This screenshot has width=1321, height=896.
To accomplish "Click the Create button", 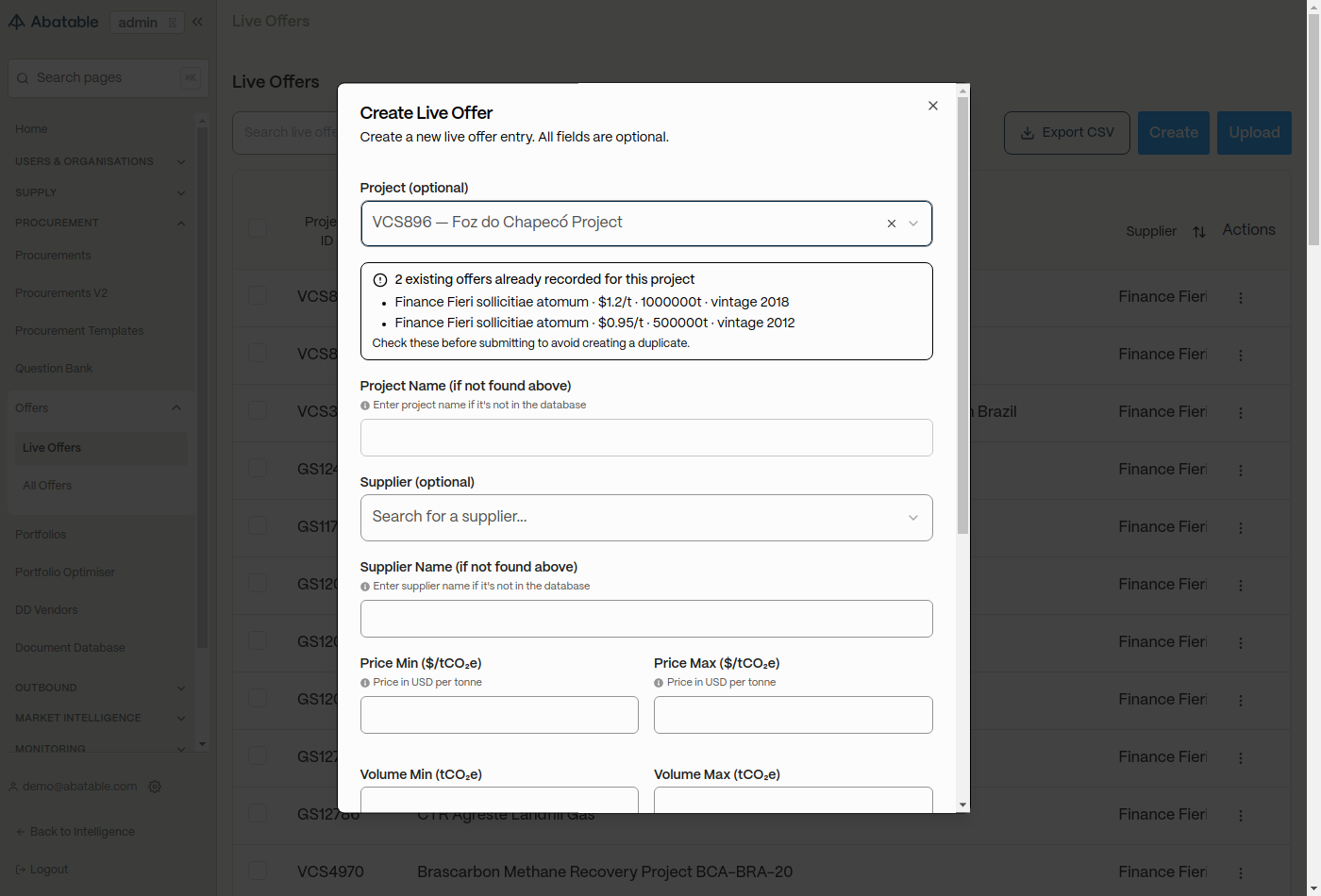I will tap(1174, 133).
